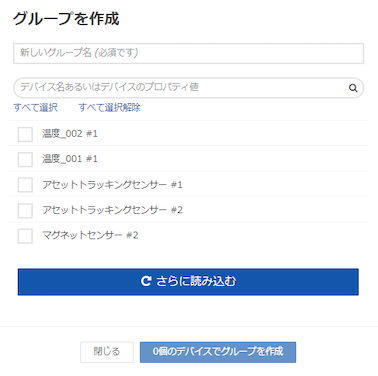The width and height of the screenshot is (378, 376).
Task: Select the アセットトラッキングセンサー #2 label text
Action: (x=112, y=210)
